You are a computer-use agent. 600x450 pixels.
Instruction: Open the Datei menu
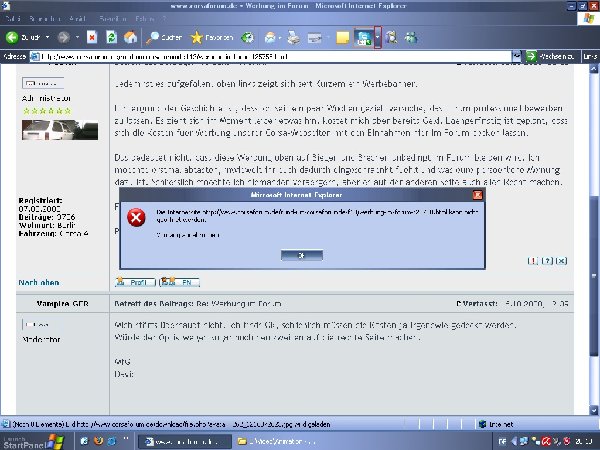coord(14,19)
